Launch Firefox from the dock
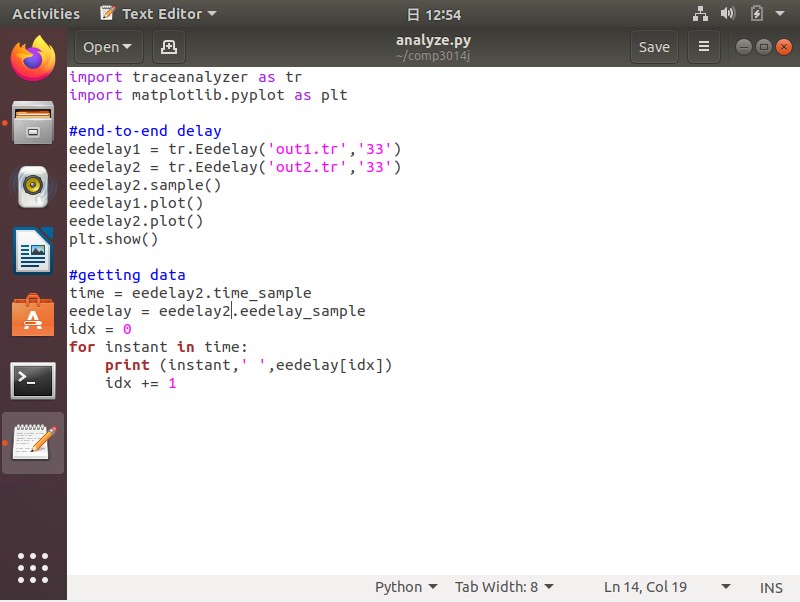800x602 pixels. tap(33, 59)
